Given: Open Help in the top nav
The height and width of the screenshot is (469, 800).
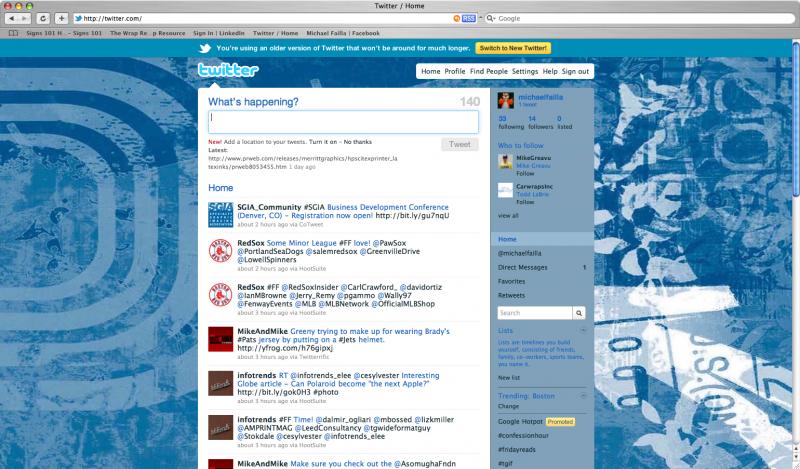Looking at the screenshot, I should 550,71.
